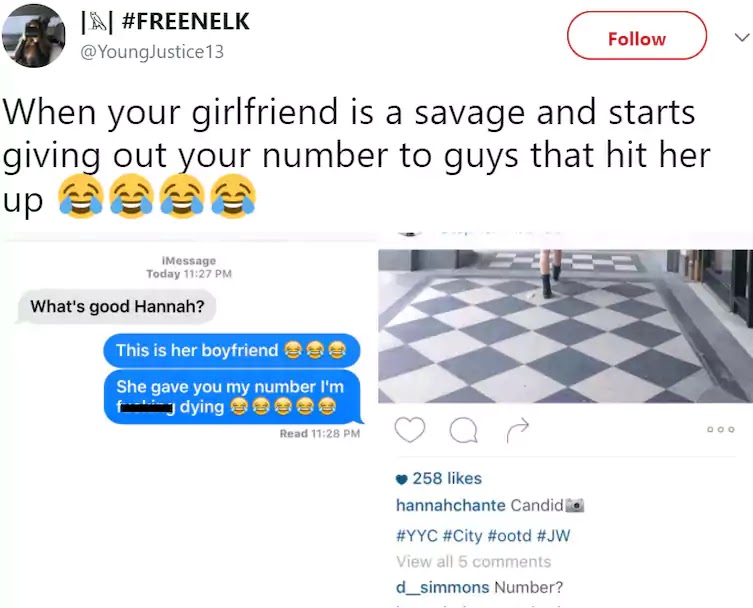Tap the Instagram share arrow icon
753x608 pixels.
518,429
